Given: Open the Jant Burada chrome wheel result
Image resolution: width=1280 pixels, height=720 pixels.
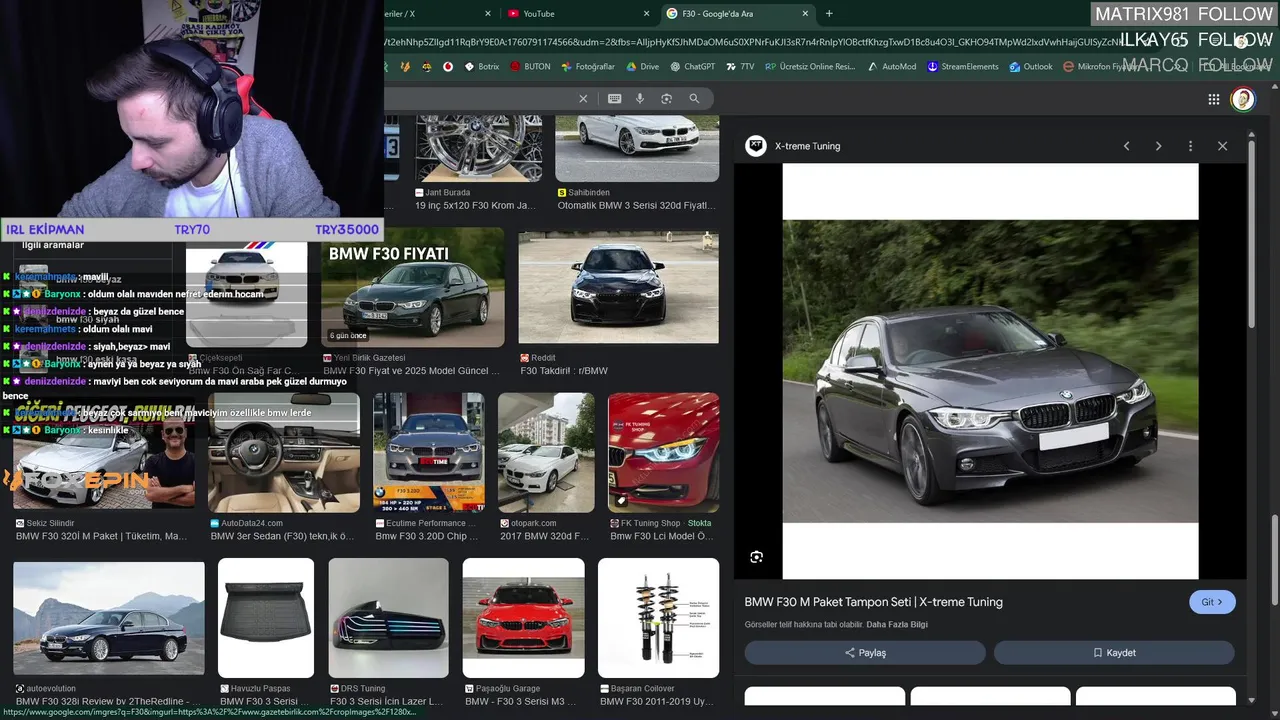Looking at the screenshot, I should point(478,148).
